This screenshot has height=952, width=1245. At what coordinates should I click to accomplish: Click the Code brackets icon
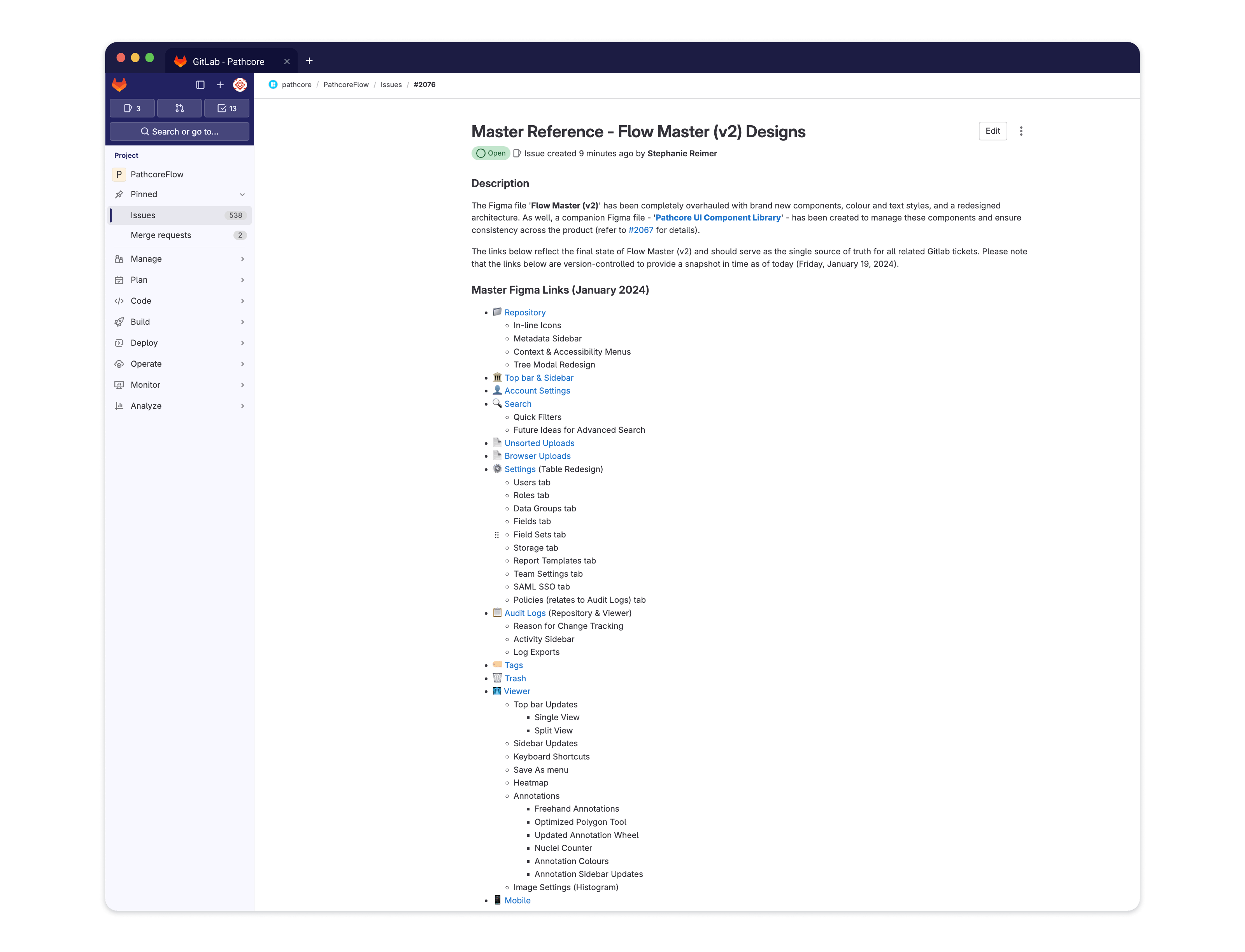pos(119,301)
